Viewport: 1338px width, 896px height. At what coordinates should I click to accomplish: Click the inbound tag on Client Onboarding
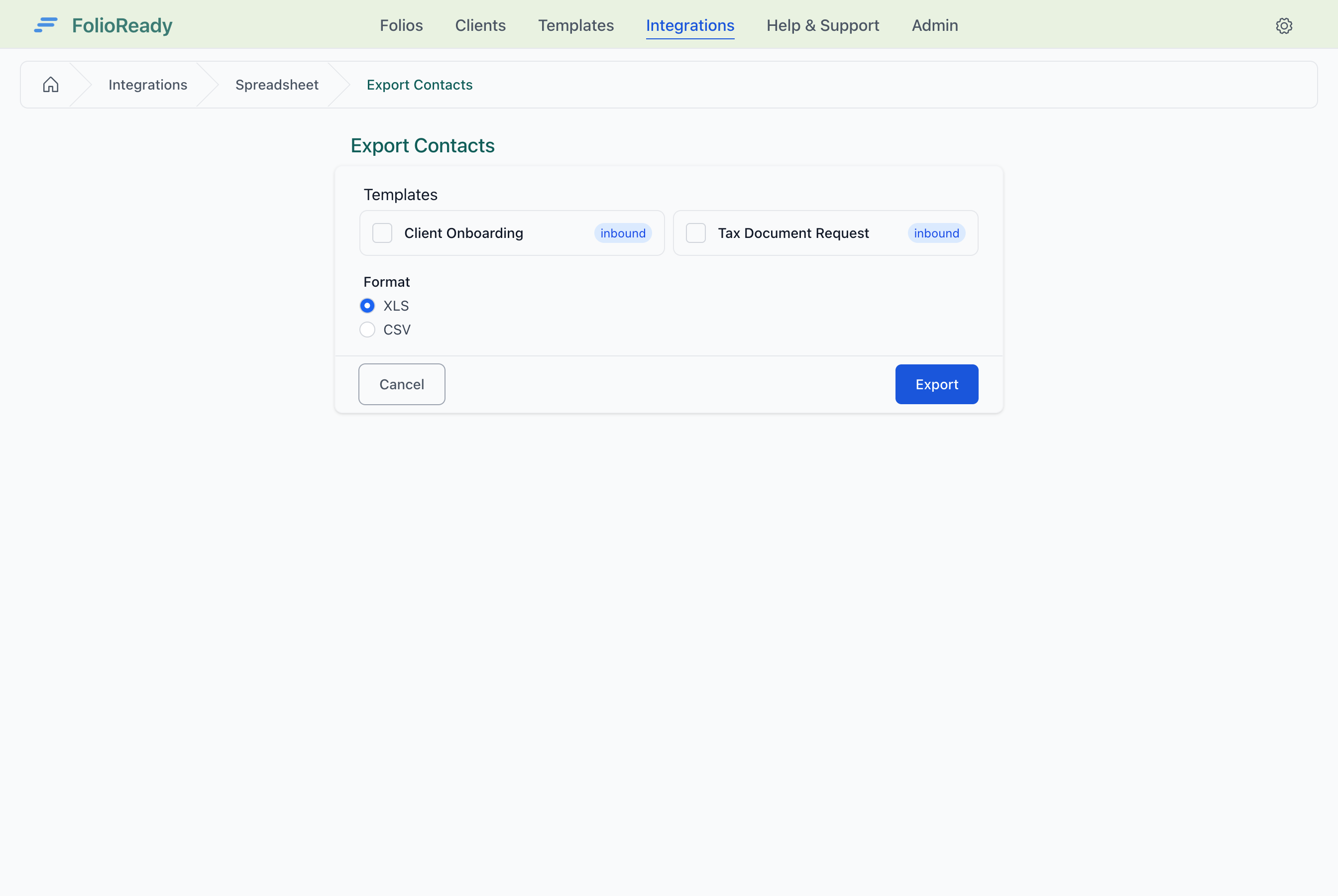[x=623, y=233]
